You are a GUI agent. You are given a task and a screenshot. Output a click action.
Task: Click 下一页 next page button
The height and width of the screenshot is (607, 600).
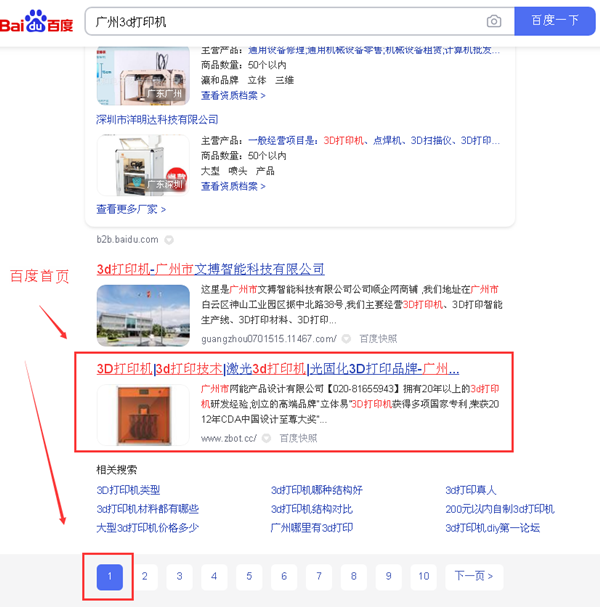point(474,576)
